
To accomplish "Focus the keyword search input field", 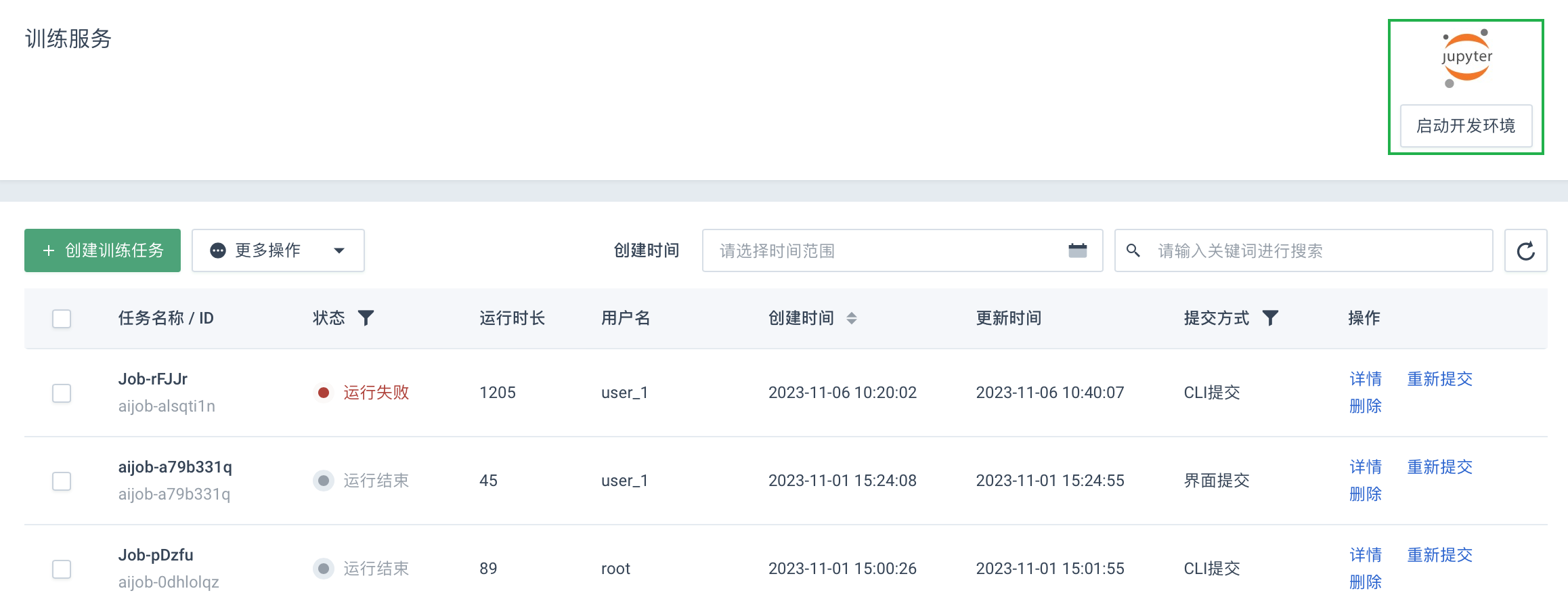I will pyautogui.click(x=1303, y=250).
